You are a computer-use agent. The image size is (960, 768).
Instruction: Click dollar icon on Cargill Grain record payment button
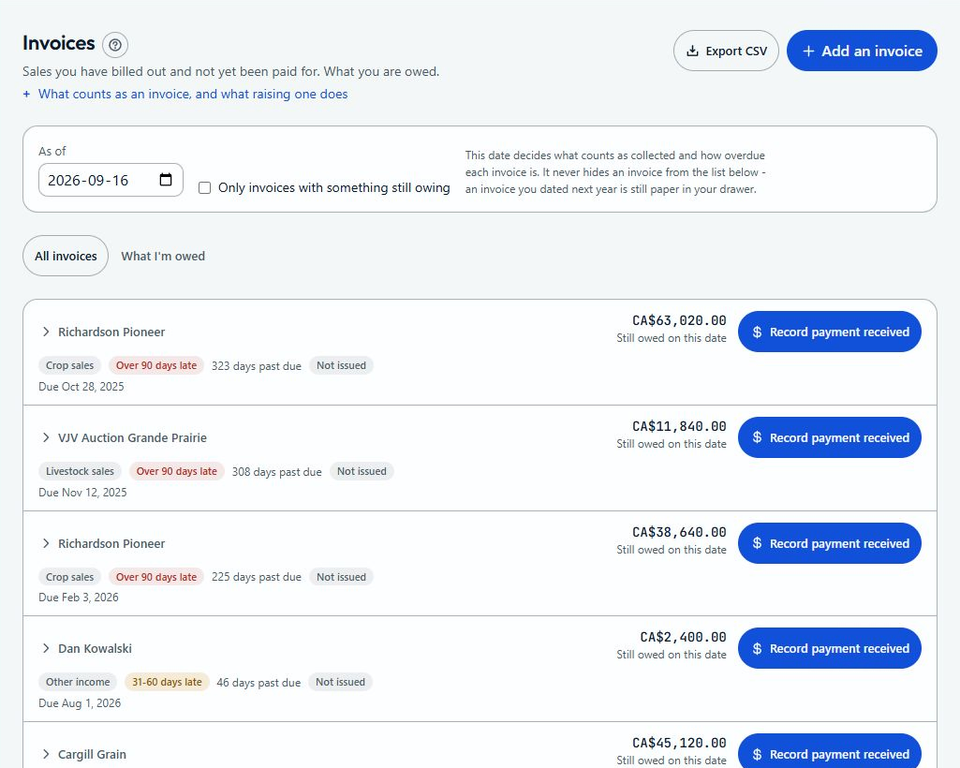coord(757,754)
